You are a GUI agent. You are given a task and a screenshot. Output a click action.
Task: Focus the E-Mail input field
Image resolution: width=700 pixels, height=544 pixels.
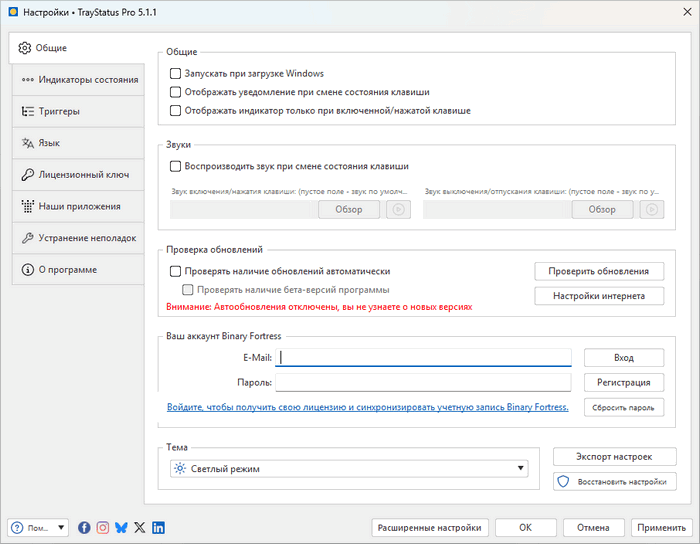pos(423,357)
